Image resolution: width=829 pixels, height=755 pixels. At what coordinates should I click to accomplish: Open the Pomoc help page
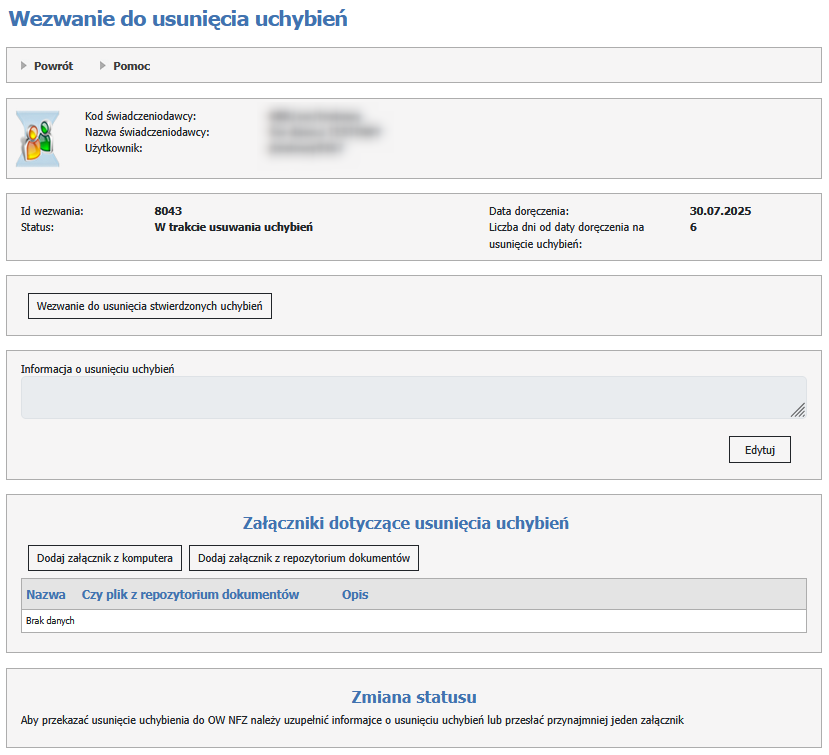click(131, 66)
